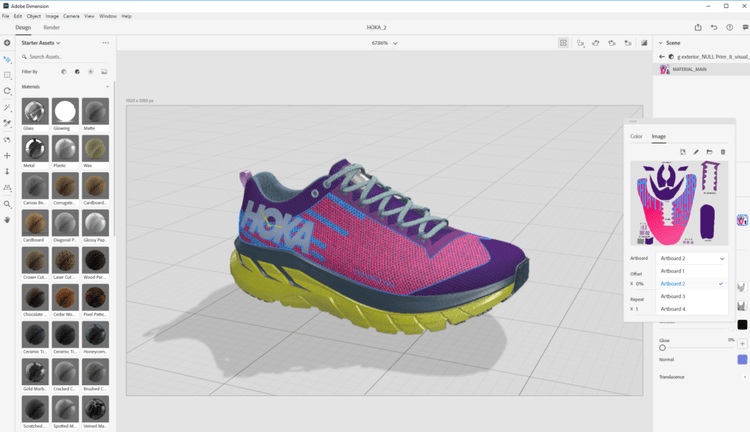
Task: Expand the Artboard 2 combo box
Action: click(x=692, y=258)
